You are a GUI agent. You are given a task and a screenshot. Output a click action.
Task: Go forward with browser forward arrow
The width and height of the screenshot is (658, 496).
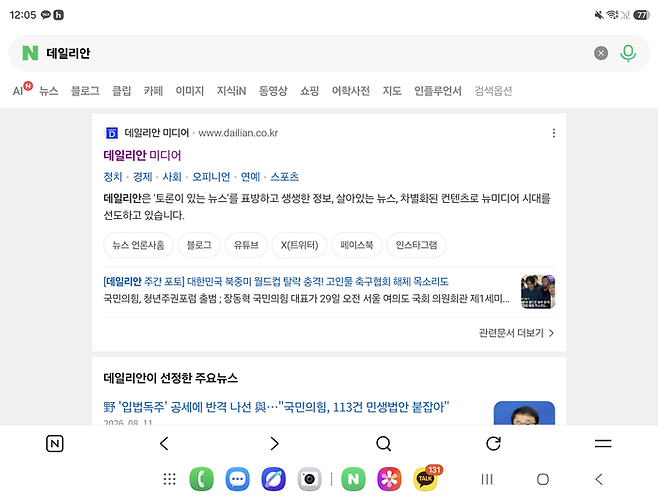click(x=274, y=444)
